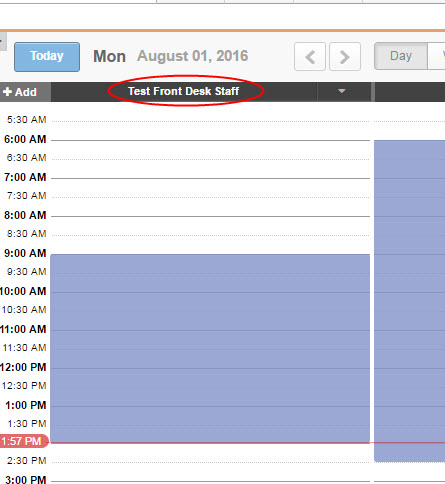445x484 pixels.
Task: Select the empty 7:30 AM time slot
Action: pos(211,207)
